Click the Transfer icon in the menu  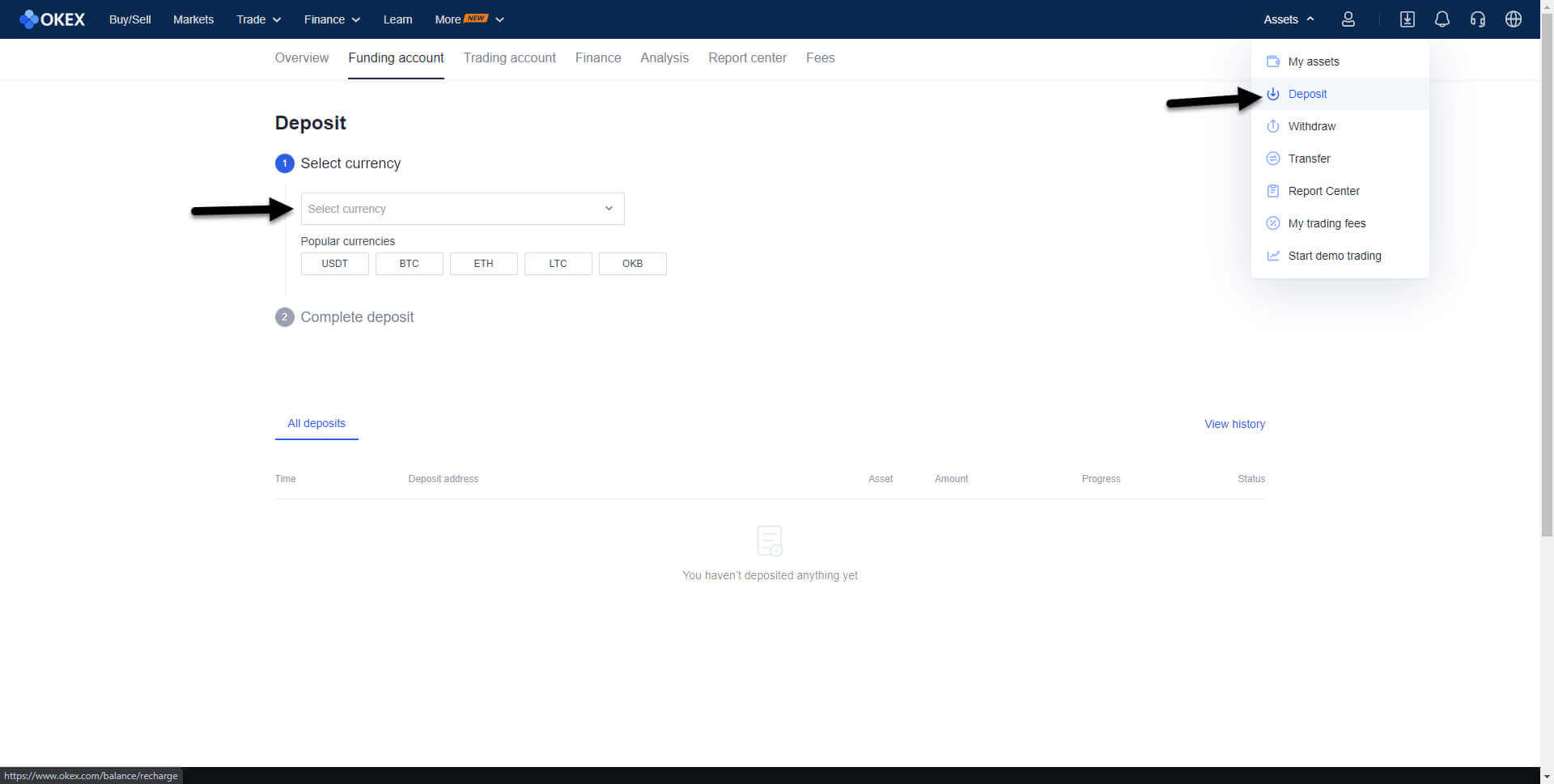point(1273,159)
